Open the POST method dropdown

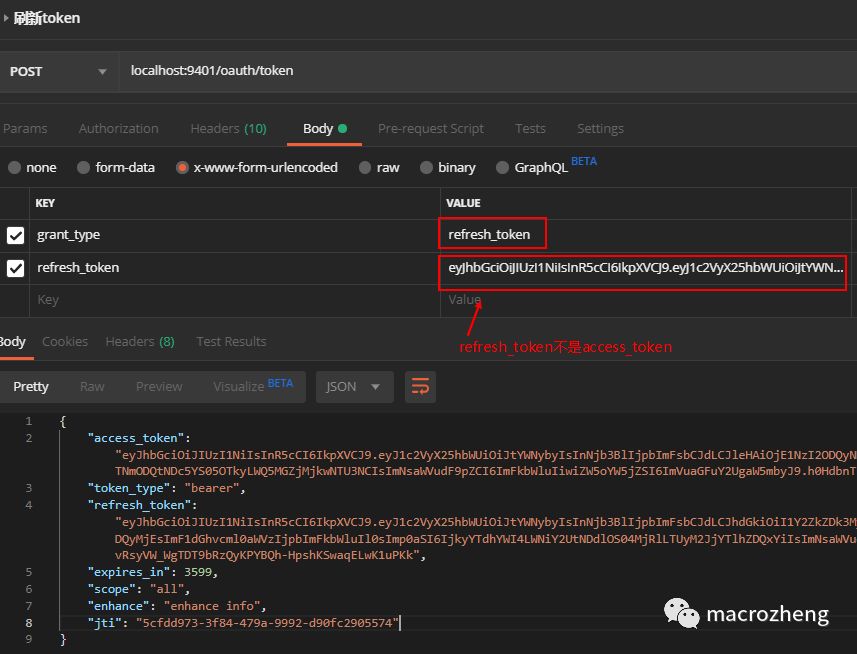[x=58, y=72]
